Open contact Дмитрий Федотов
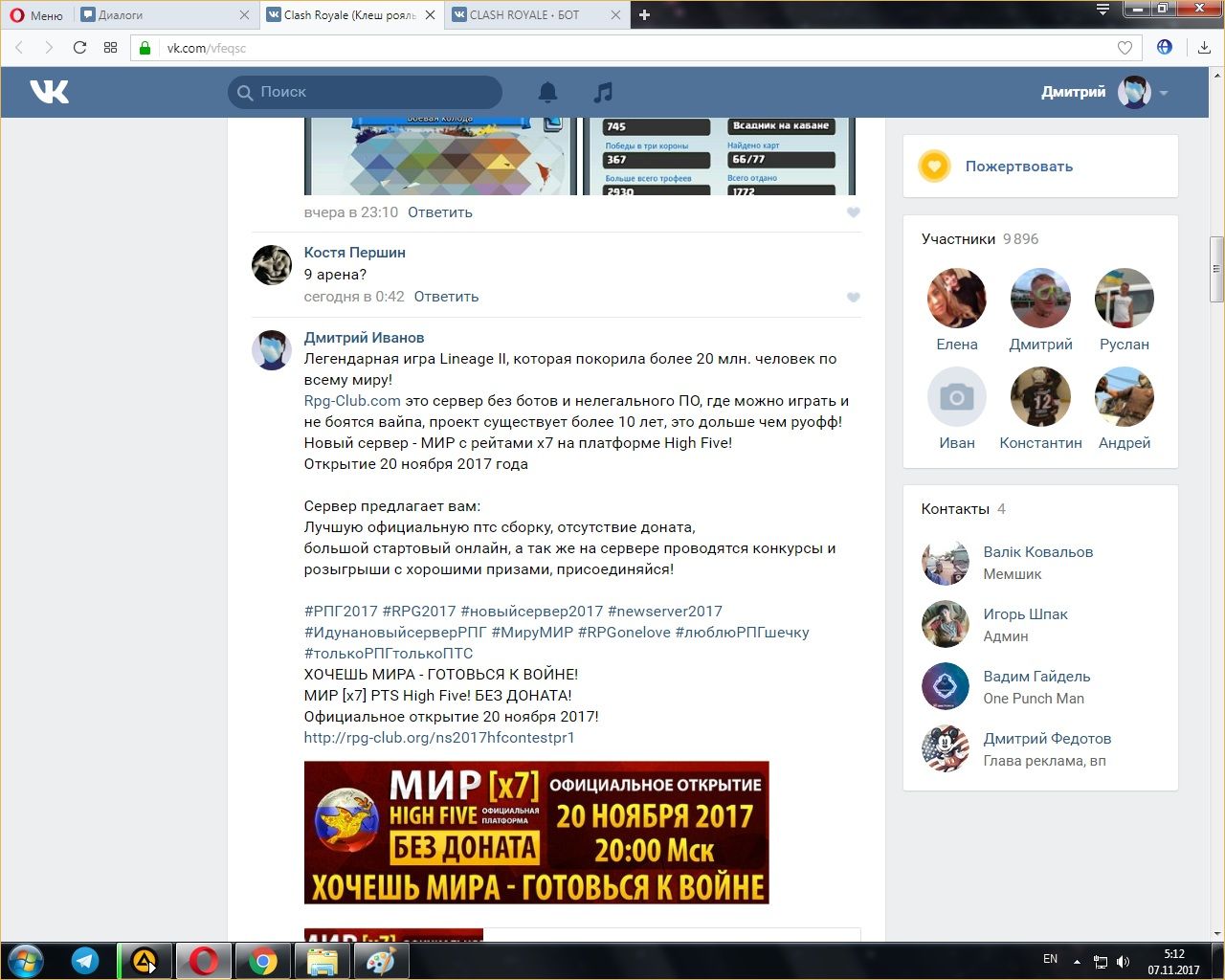Screen dimensions: 1225x980 1048,739
